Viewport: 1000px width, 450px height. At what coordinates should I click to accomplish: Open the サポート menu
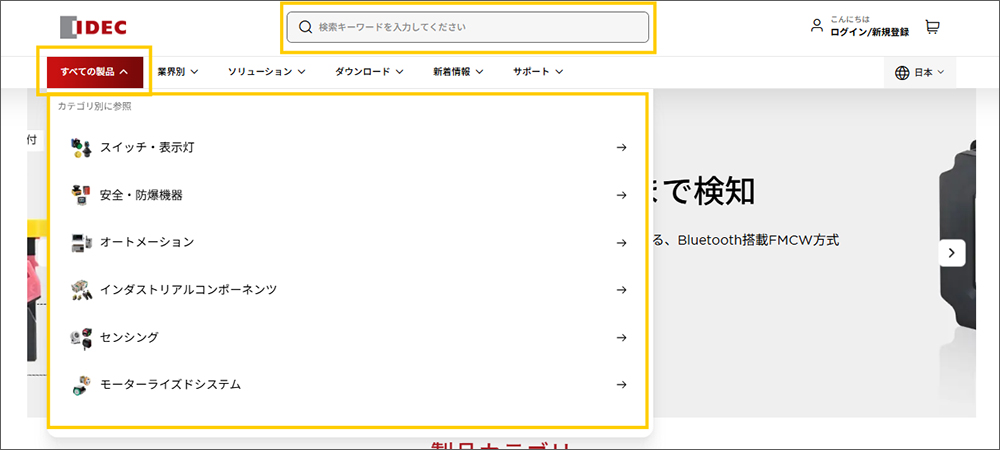point(538,72)
